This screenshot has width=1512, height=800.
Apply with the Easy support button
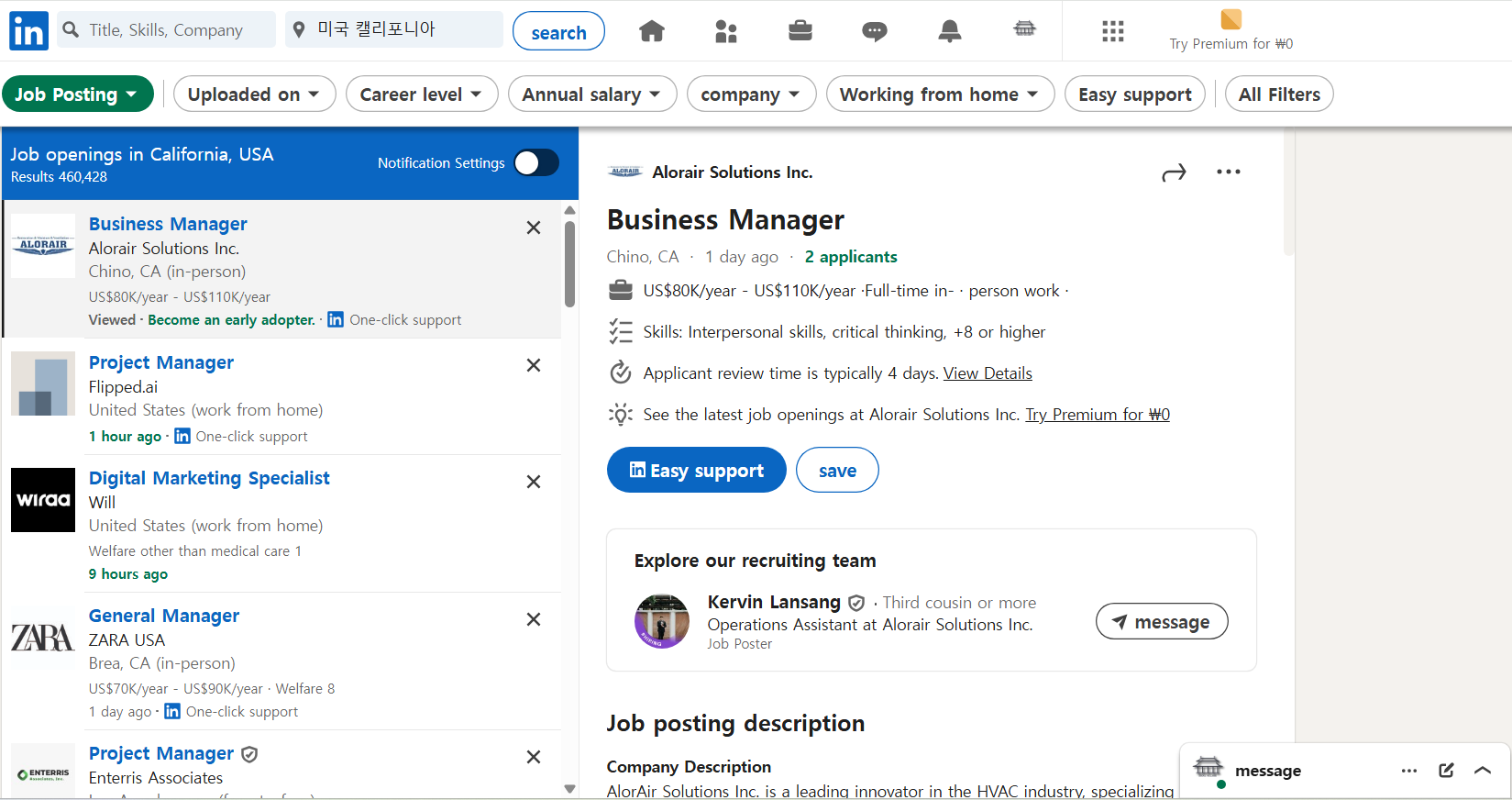696,470
